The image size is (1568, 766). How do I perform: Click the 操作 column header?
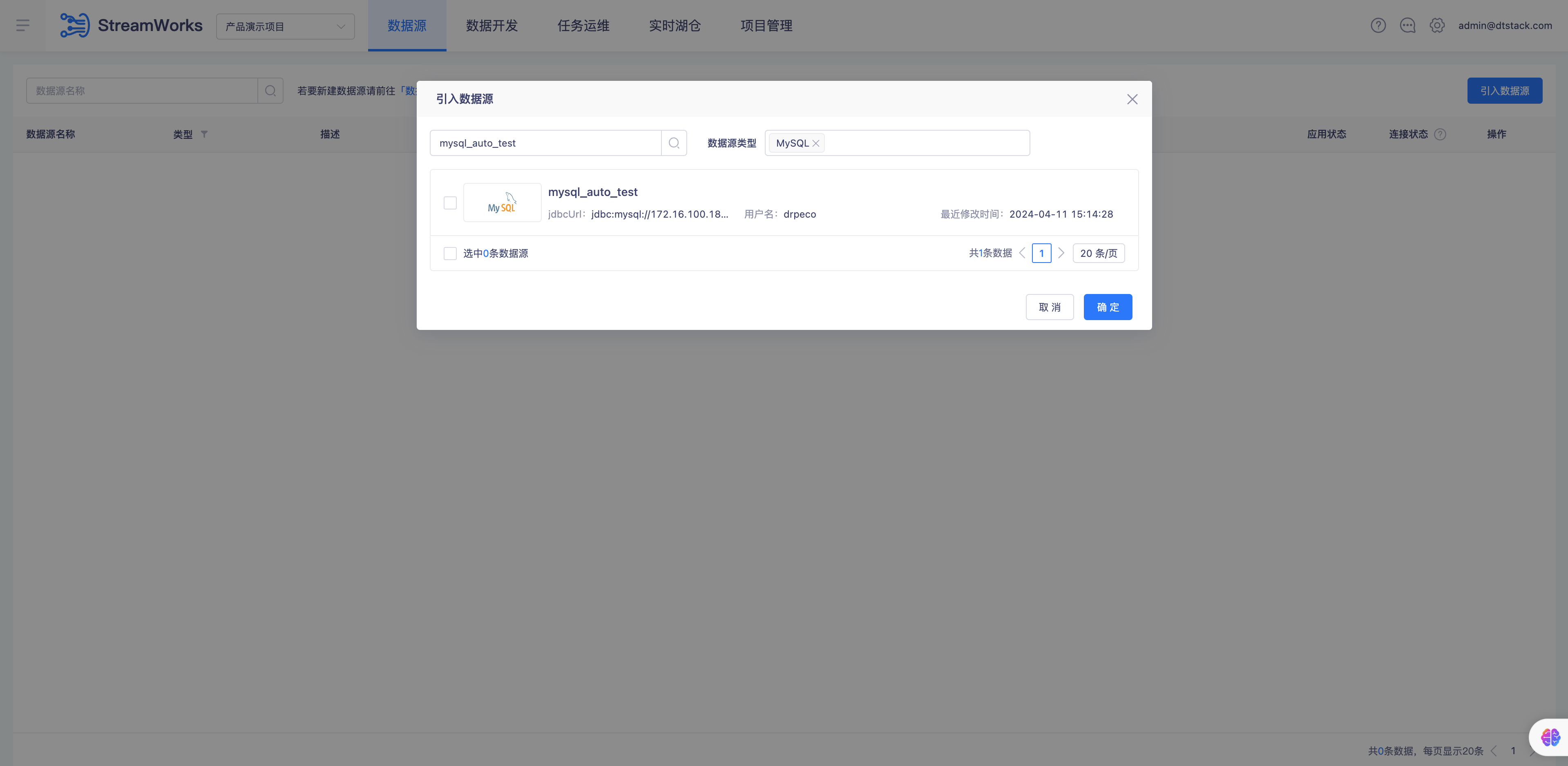1496,134
